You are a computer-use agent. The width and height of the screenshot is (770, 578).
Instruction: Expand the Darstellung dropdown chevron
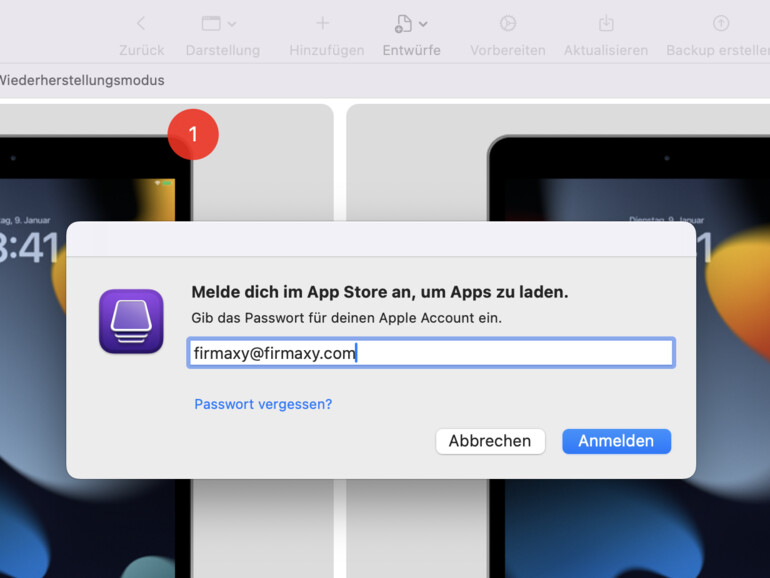point(232,24)
